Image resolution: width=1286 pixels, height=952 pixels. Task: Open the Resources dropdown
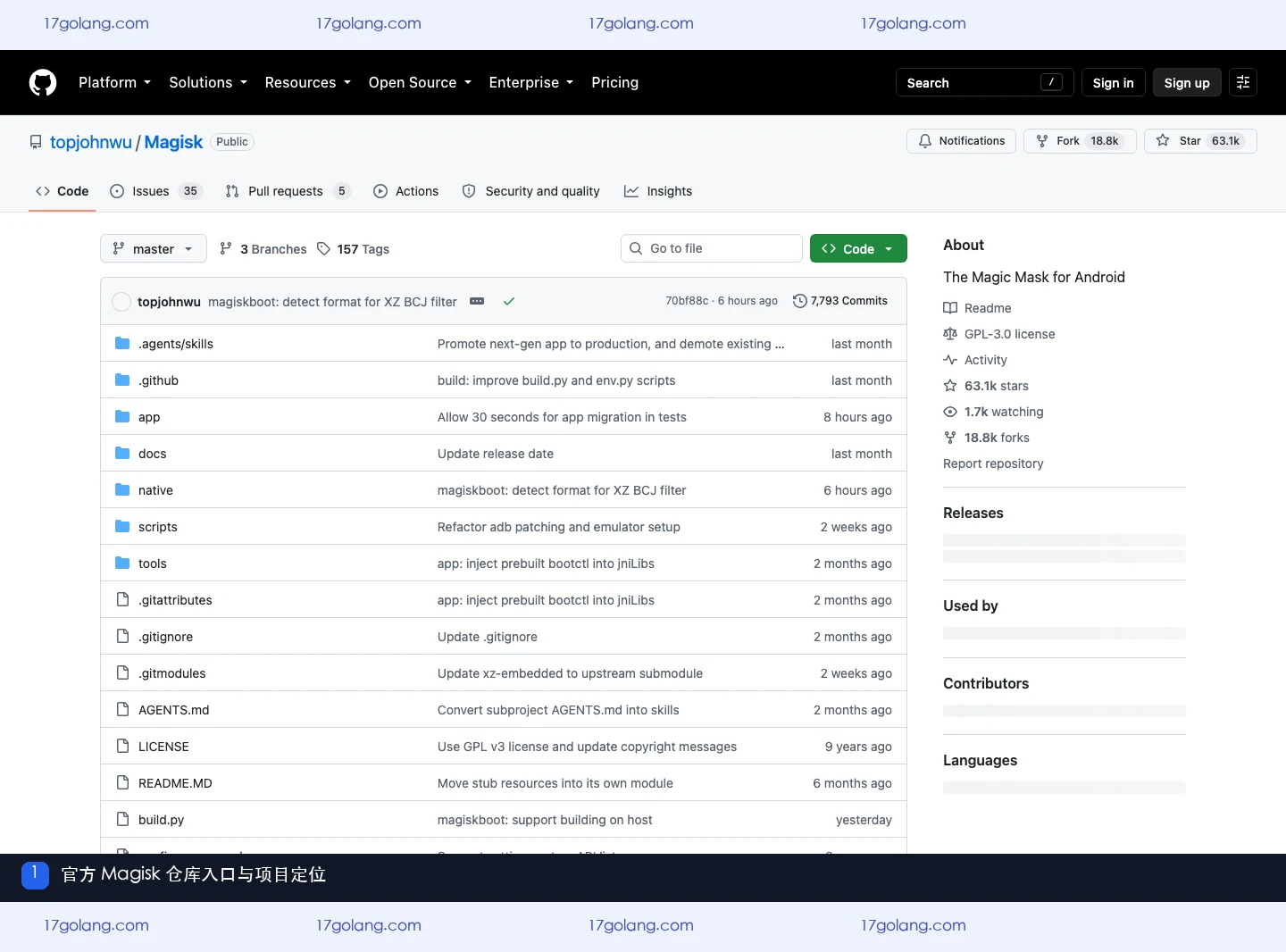[x=308, y=82]
